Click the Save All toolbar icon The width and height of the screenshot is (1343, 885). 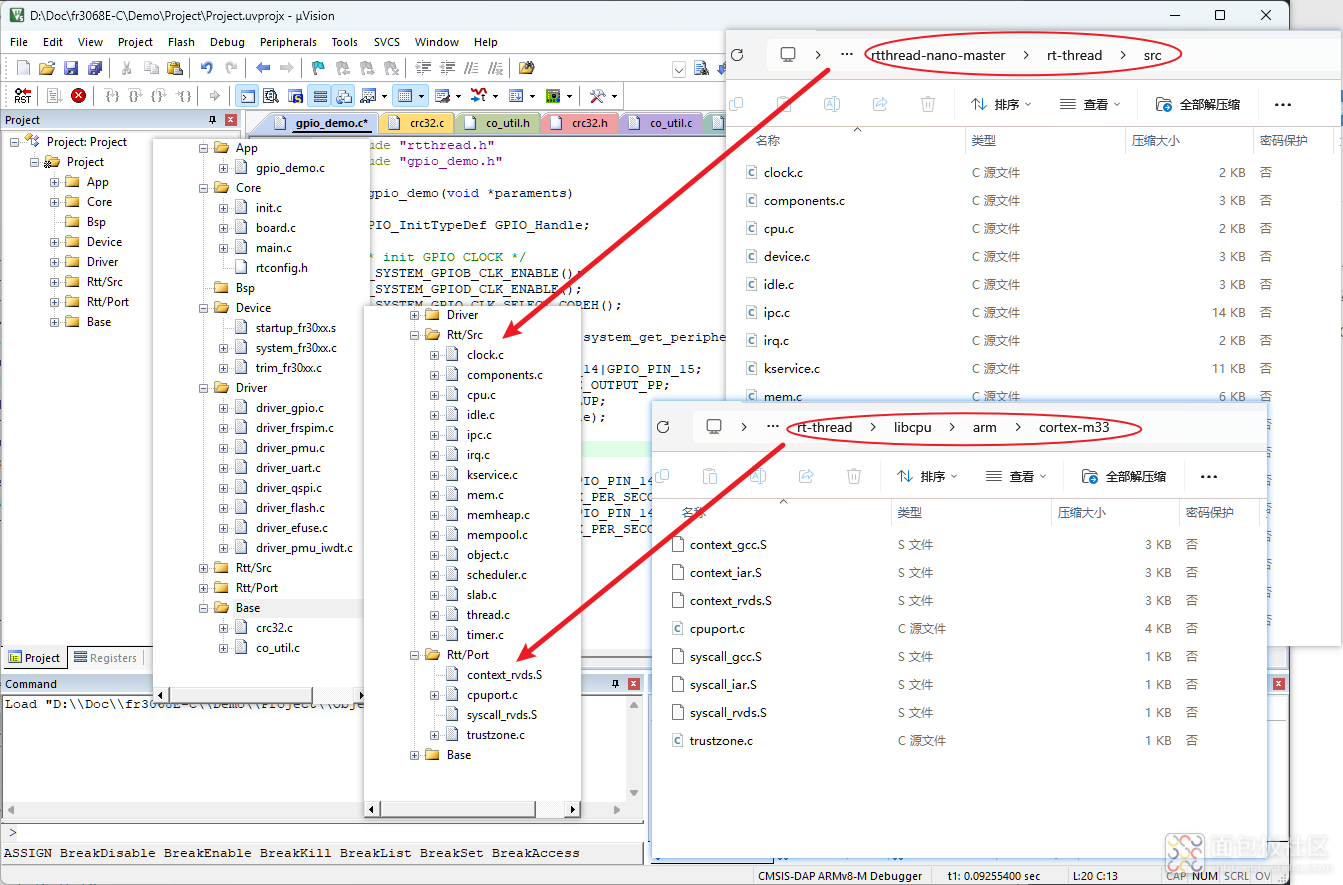[95, 68]
